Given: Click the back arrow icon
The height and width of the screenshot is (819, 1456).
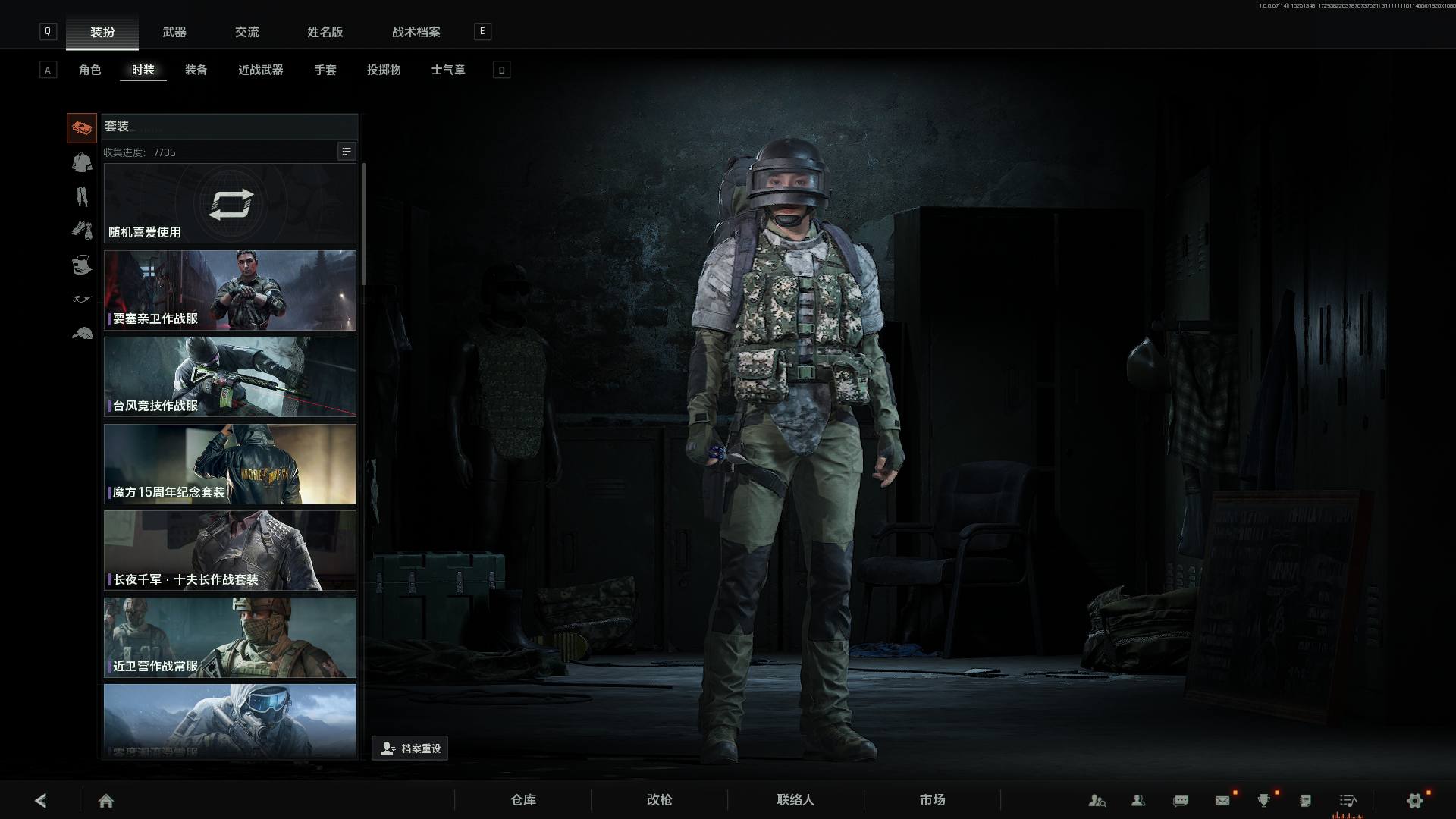Looking at the screenshot, I should 41,800.
